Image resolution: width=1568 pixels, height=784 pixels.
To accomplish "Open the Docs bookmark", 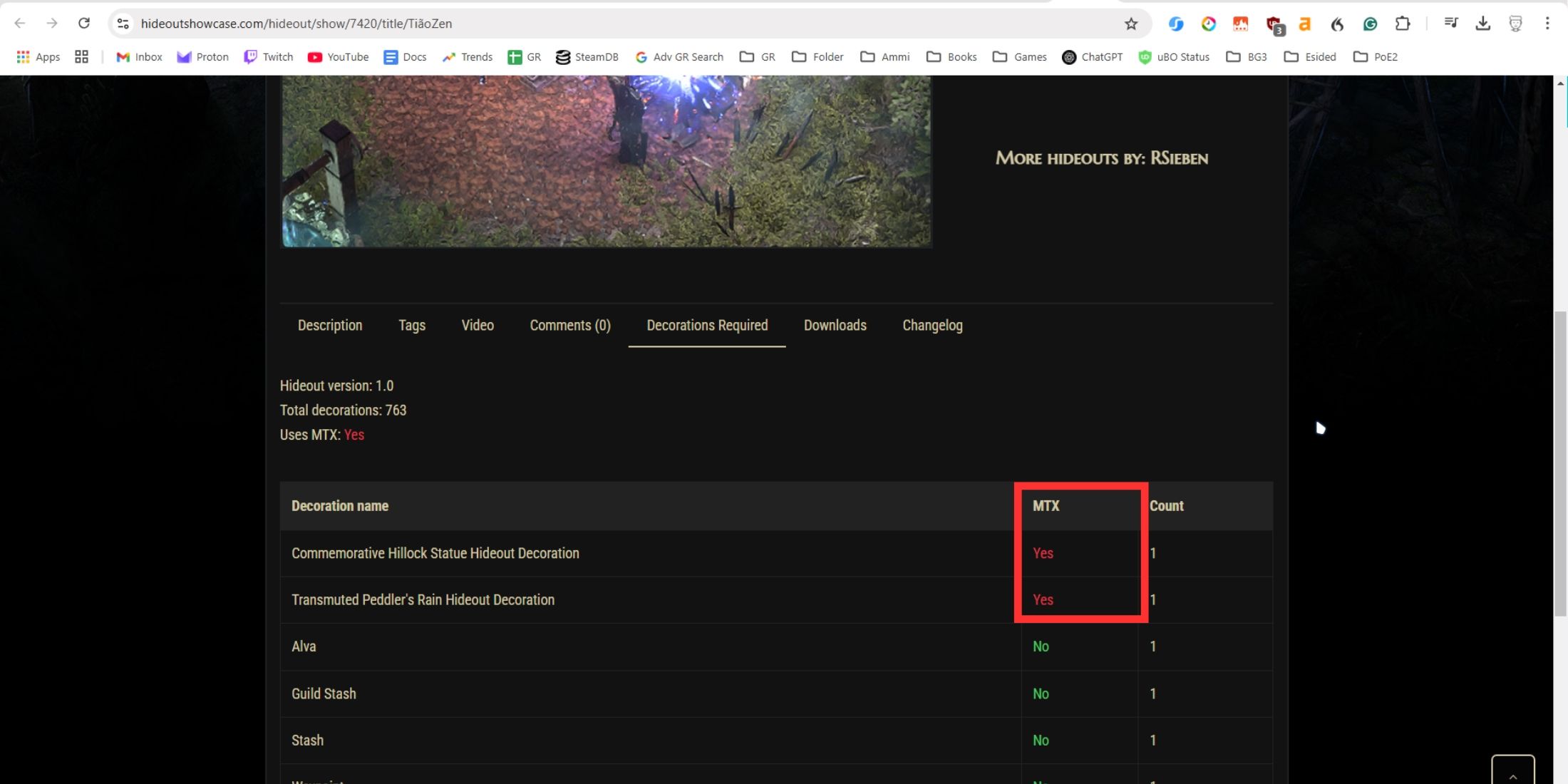I will 406,57.
